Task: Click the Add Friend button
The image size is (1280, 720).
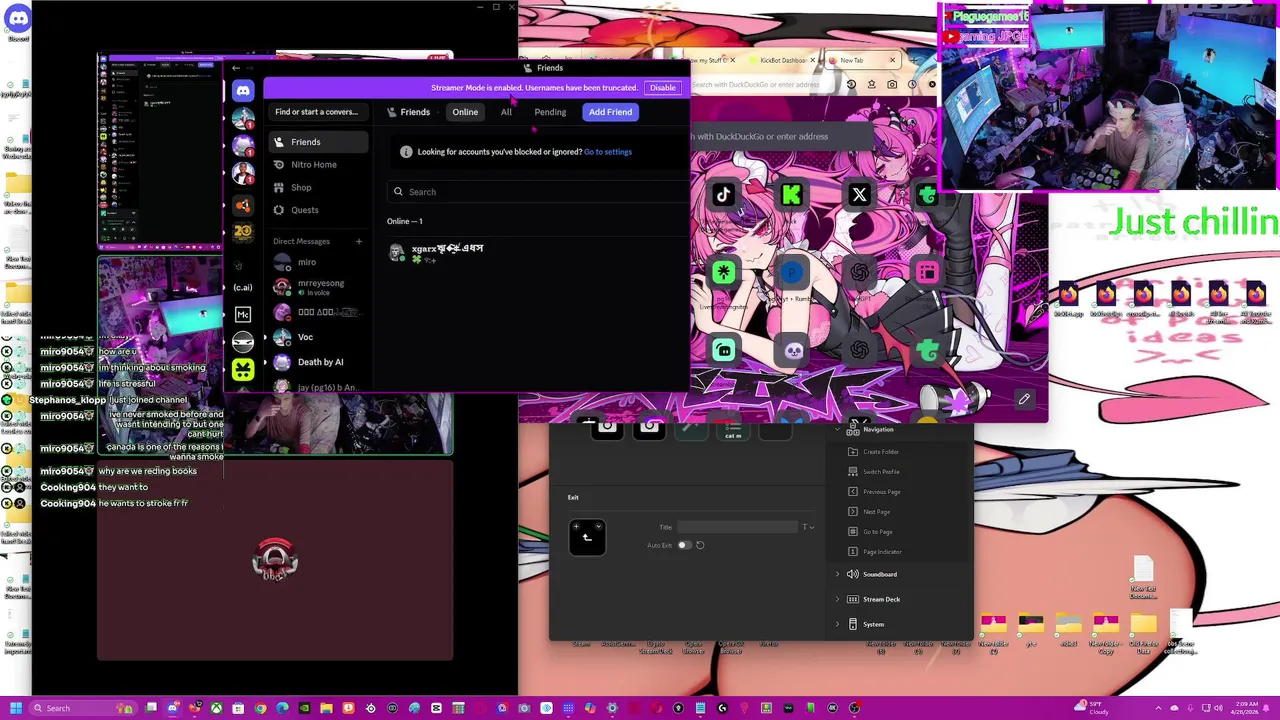Action: pos(610,112)
